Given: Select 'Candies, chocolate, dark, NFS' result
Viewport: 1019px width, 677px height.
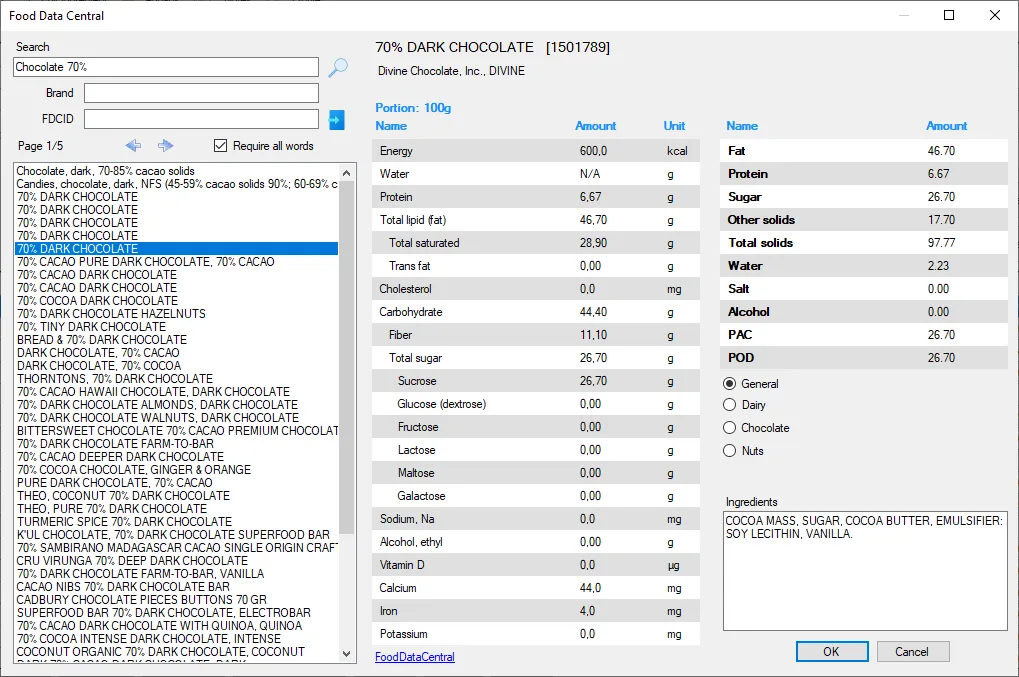Looking at the screenshot, I should coord(177,184).
